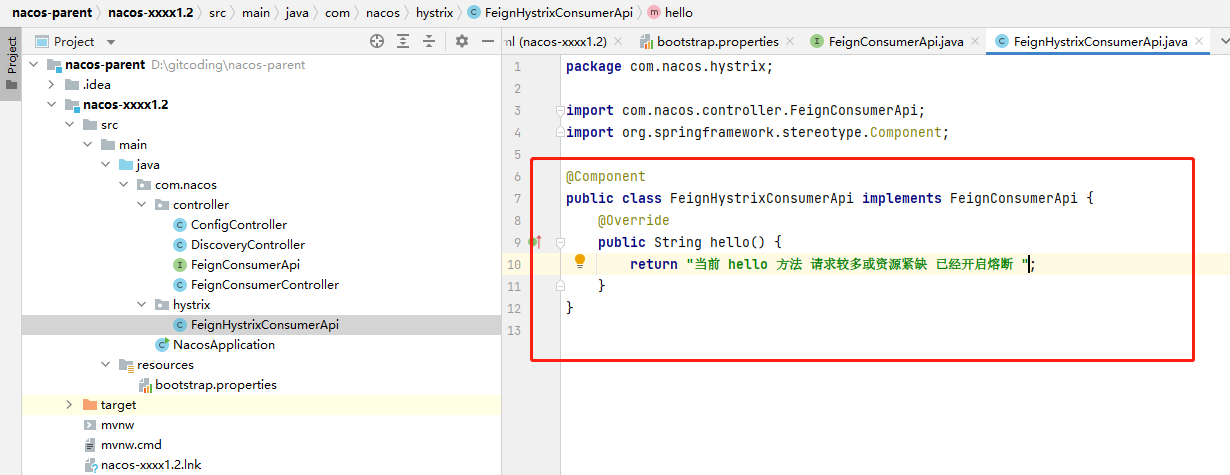The height and width of the screenshot is (475, 1230).
Task: Select mvnw.cmd file in the tree
Action: pos(131,445)
